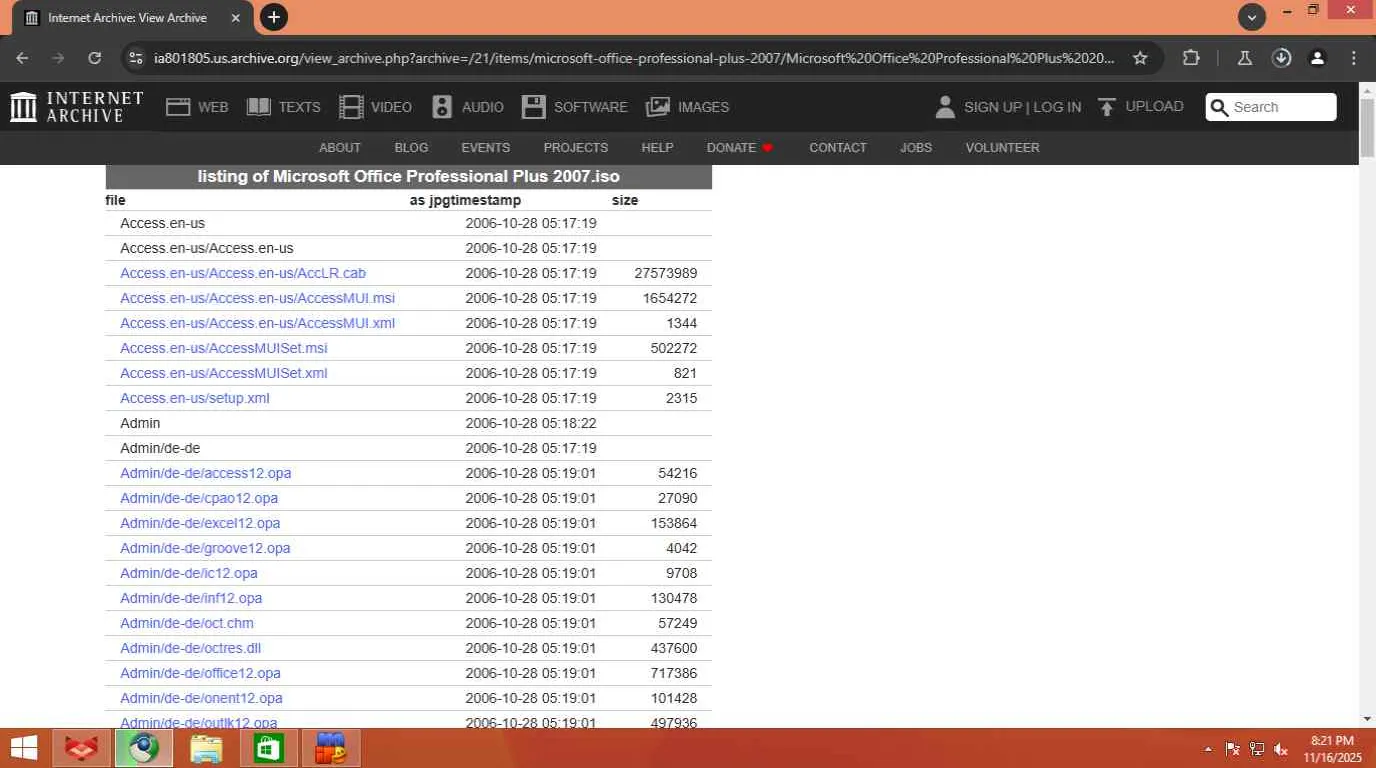Open the Software floppy disk icon
Screen dimensions: 1376x768
coord(534,107)
